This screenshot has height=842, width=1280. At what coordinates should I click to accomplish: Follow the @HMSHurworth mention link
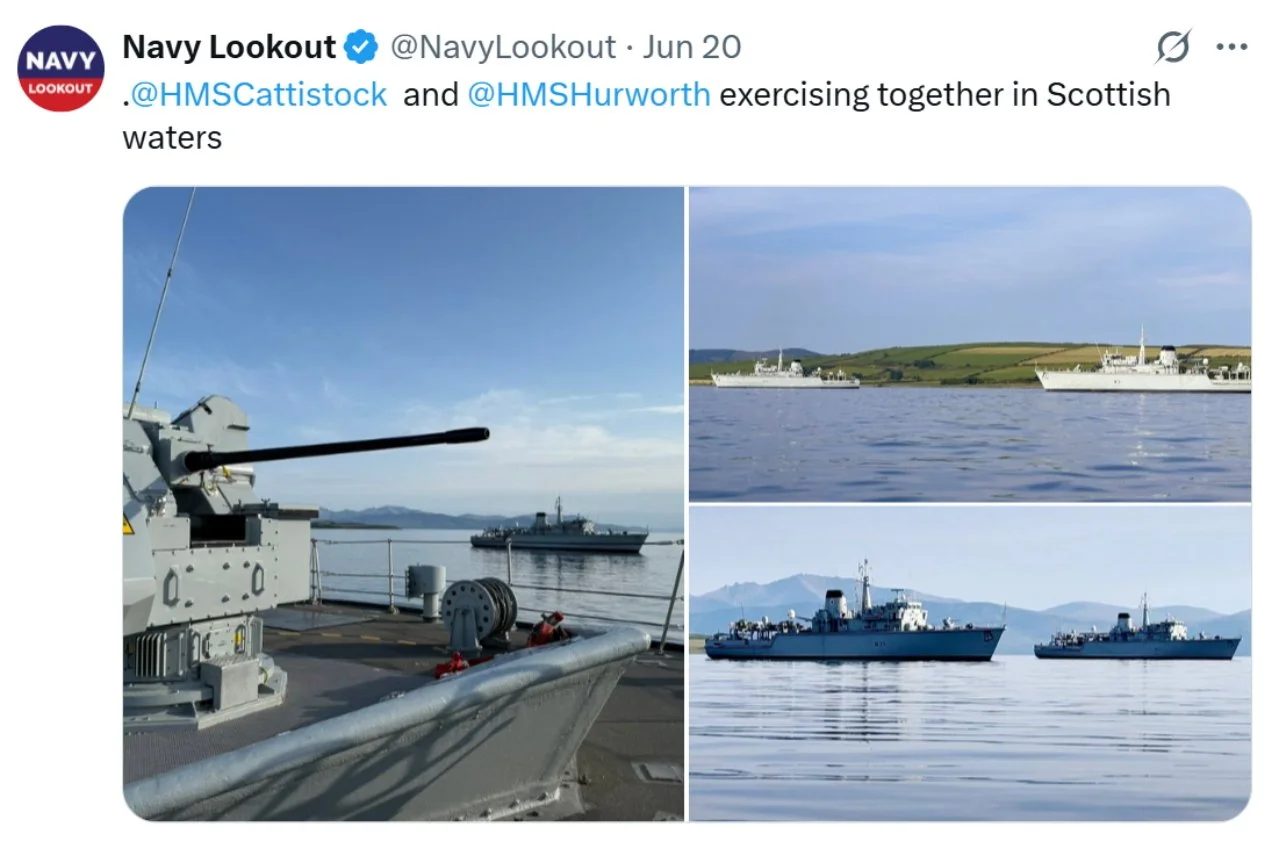[589, 94]
